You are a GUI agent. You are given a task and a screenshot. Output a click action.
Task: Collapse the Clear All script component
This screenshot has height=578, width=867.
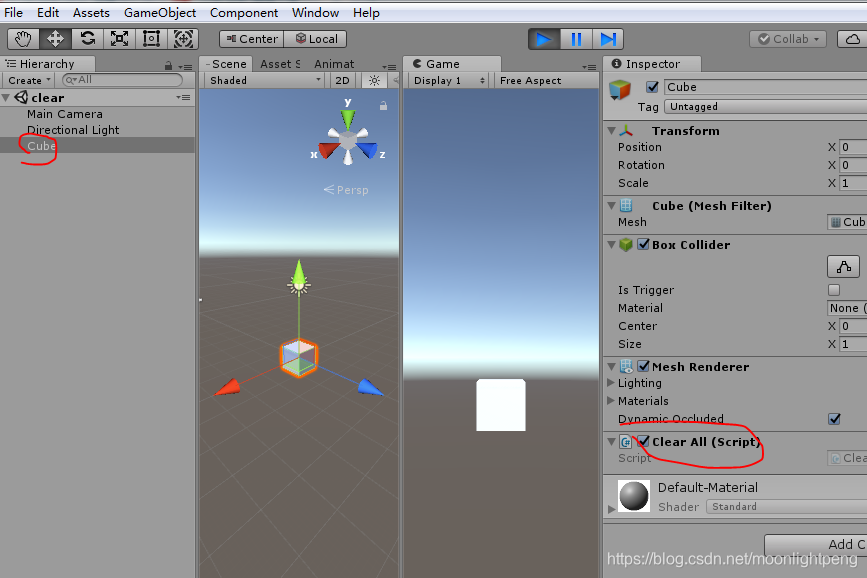(x=612, y=441)
